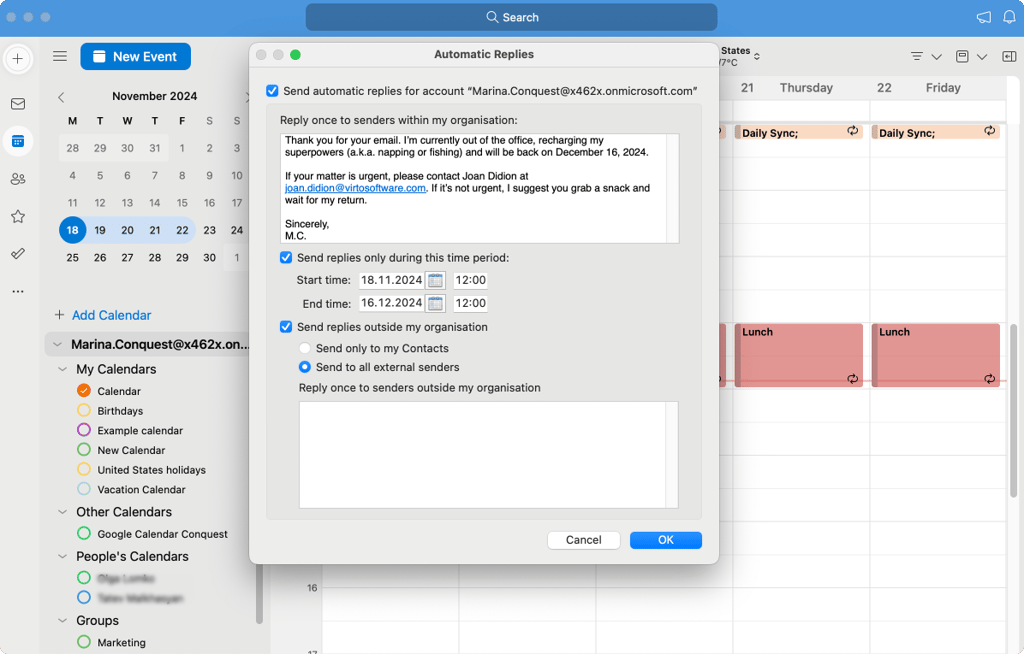Viewport: 1024px width, 654px height.
Task: Open the weather location dropdown next to States
Action: click(757, 57)
